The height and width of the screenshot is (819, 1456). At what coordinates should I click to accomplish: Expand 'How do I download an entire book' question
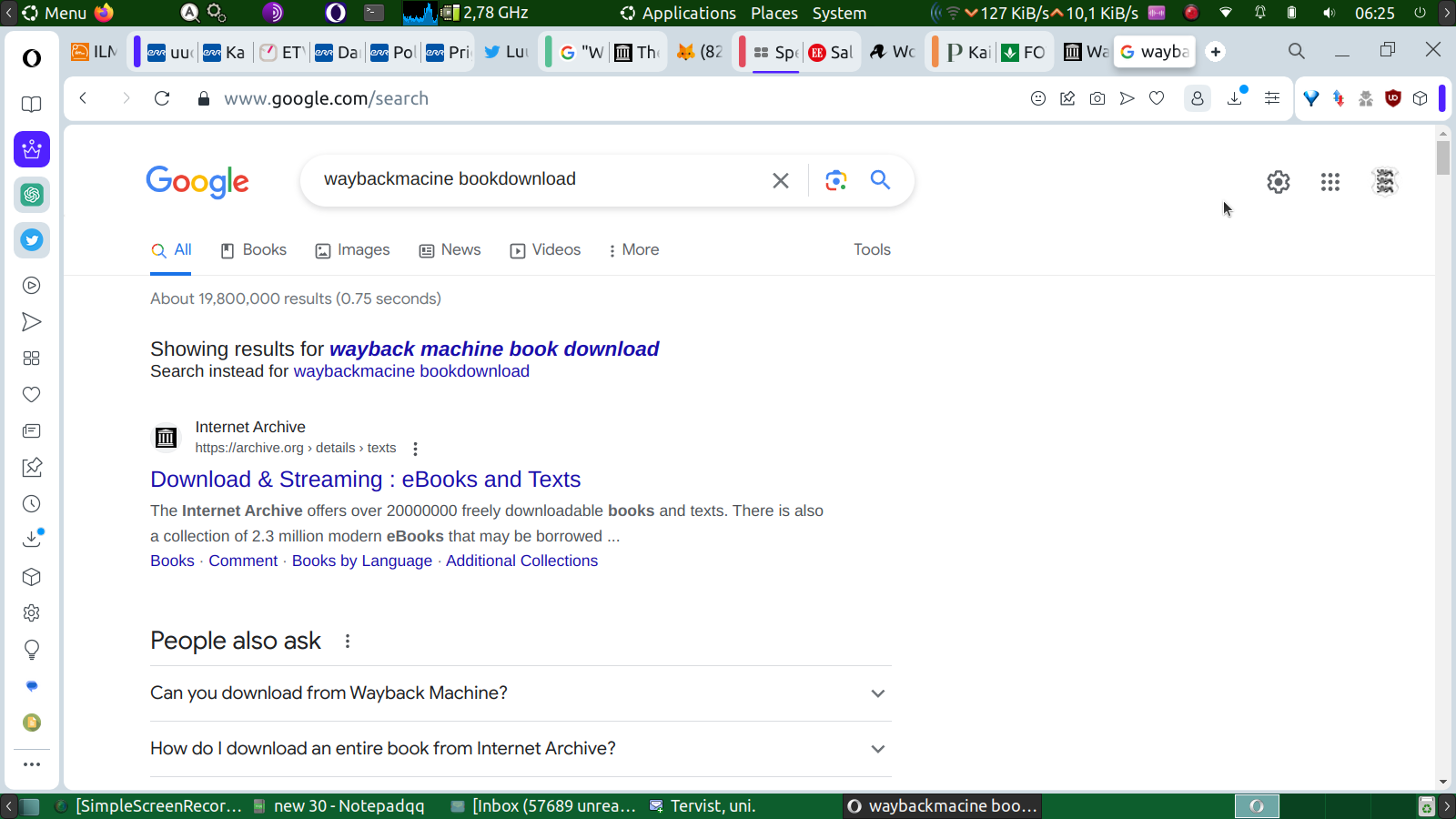point(521,749)
